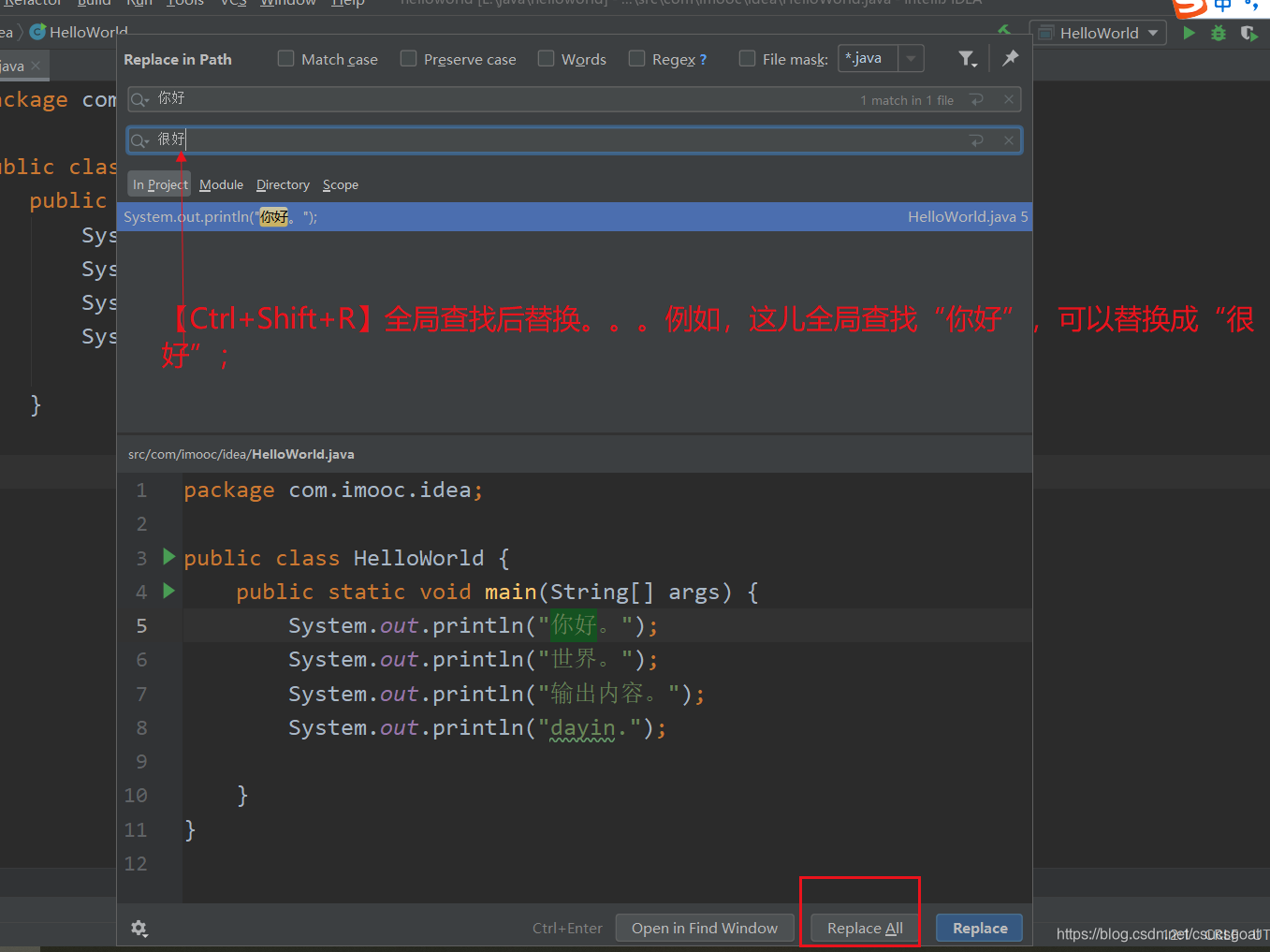This screenshot has width=1270, height=952.
Task: Click the HelloWorld class icon in breadcrumb
Action: pos(37,32)
